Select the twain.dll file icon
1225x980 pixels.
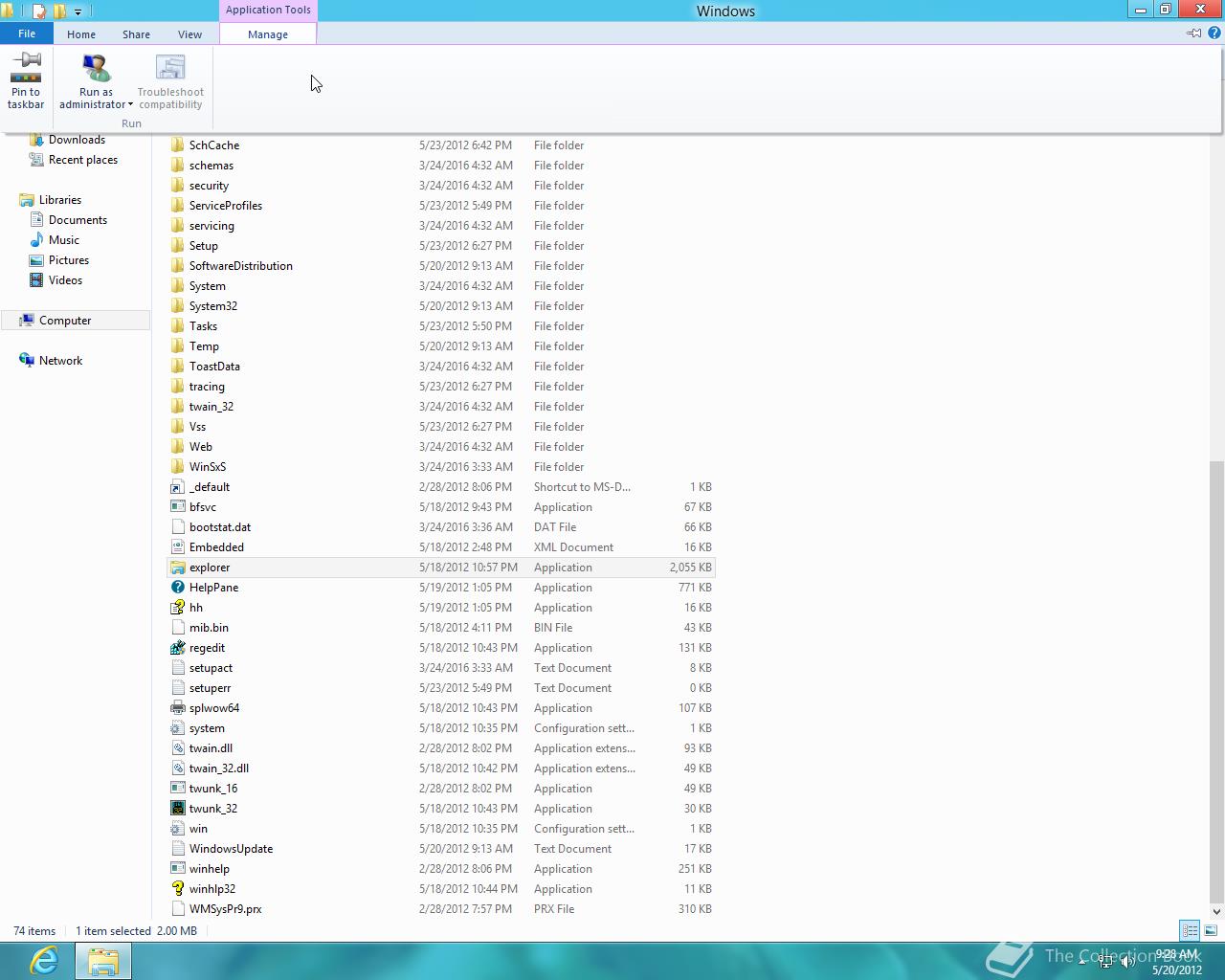tap(178, 748)
